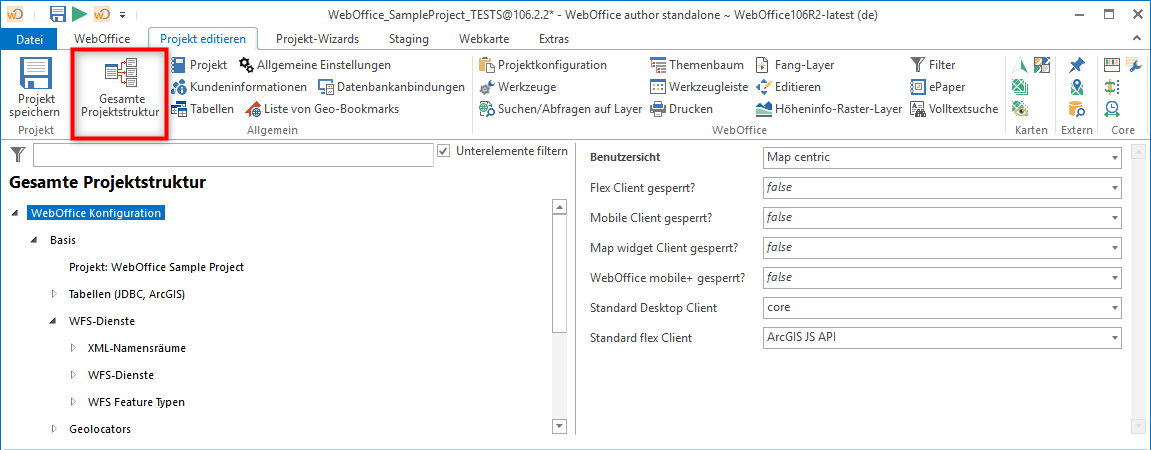This screenshot has width=1151, height=450.
Task: Open the quick access toolbar customize arrow
Action: pyautogui.click(x=123, y=15)
